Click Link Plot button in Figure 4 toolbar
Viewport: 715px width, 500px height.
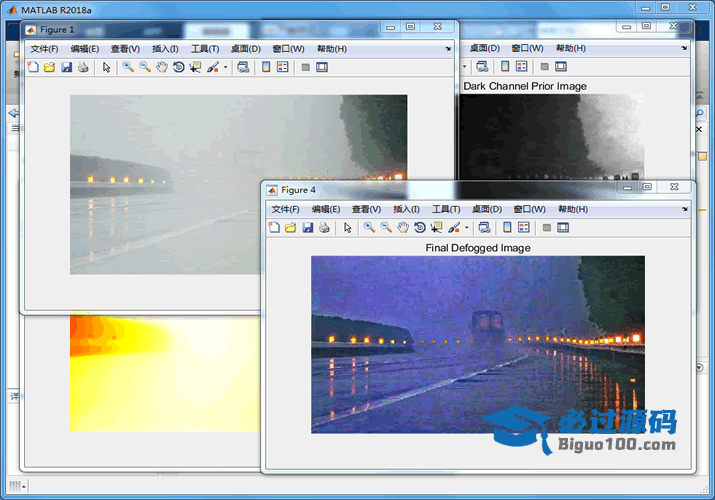click(x=484, y=228)
